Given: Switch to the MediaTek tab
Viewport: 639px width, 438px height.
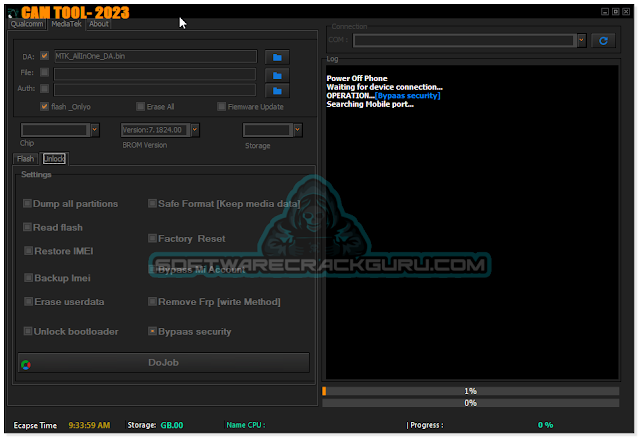Looking at the screenshot, I should point(66,24).
